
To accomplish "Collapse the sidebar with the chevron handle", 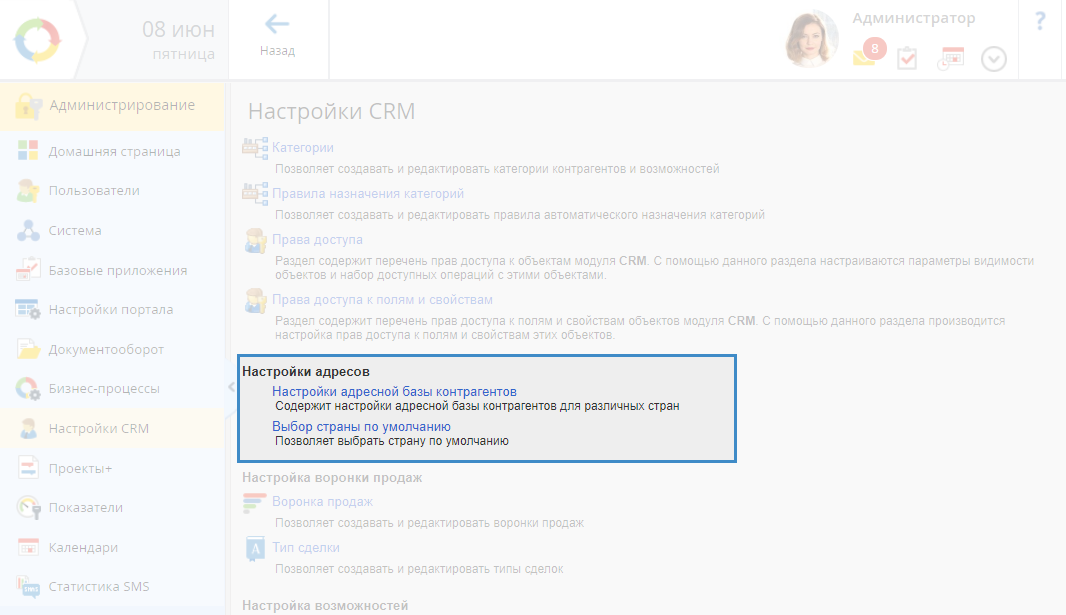I will [x=231, y=387].
